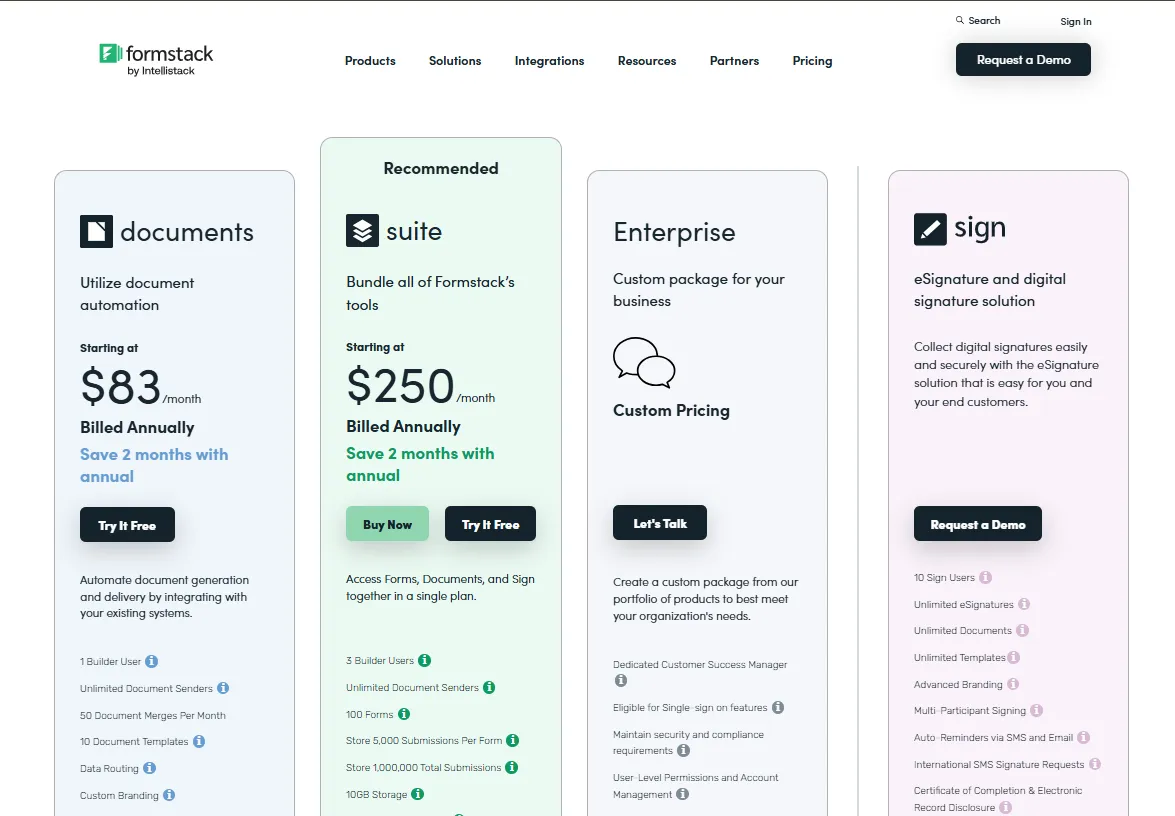The height and width of the screenshot is (816, 1175).
Task: Click Let's Talk on the Enterprise plan
Action: click(x=660, y=522)
